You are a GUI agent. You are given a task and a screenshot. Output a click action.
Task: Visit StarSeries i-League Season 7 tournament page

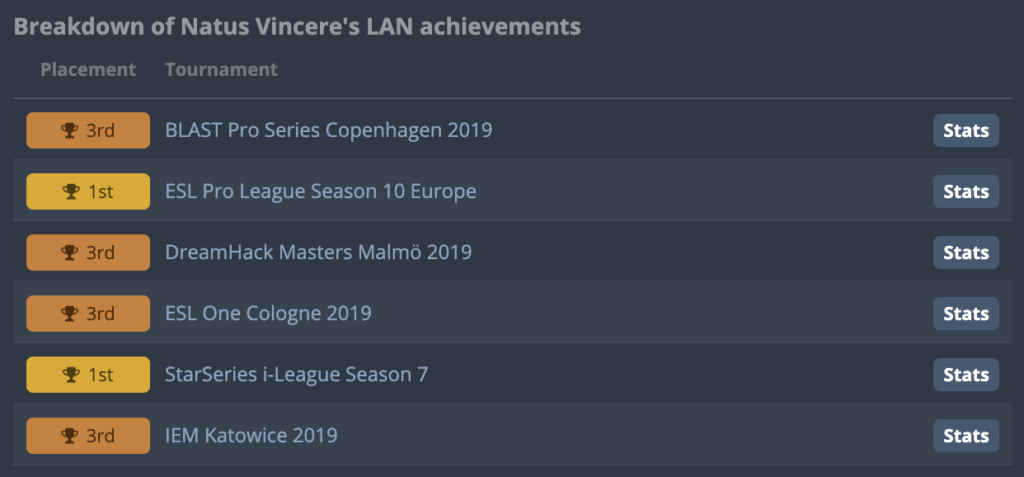[296, 374]
